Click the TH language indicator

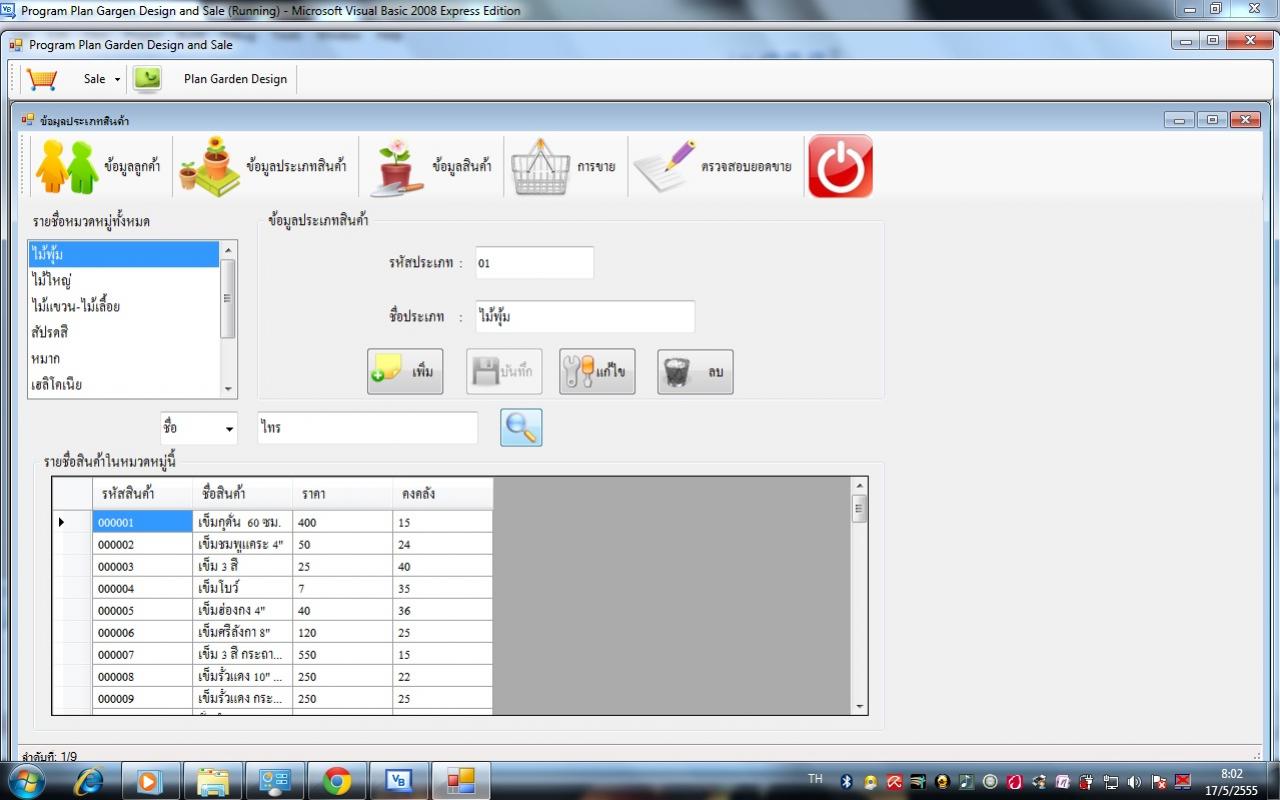click(815, 779)
